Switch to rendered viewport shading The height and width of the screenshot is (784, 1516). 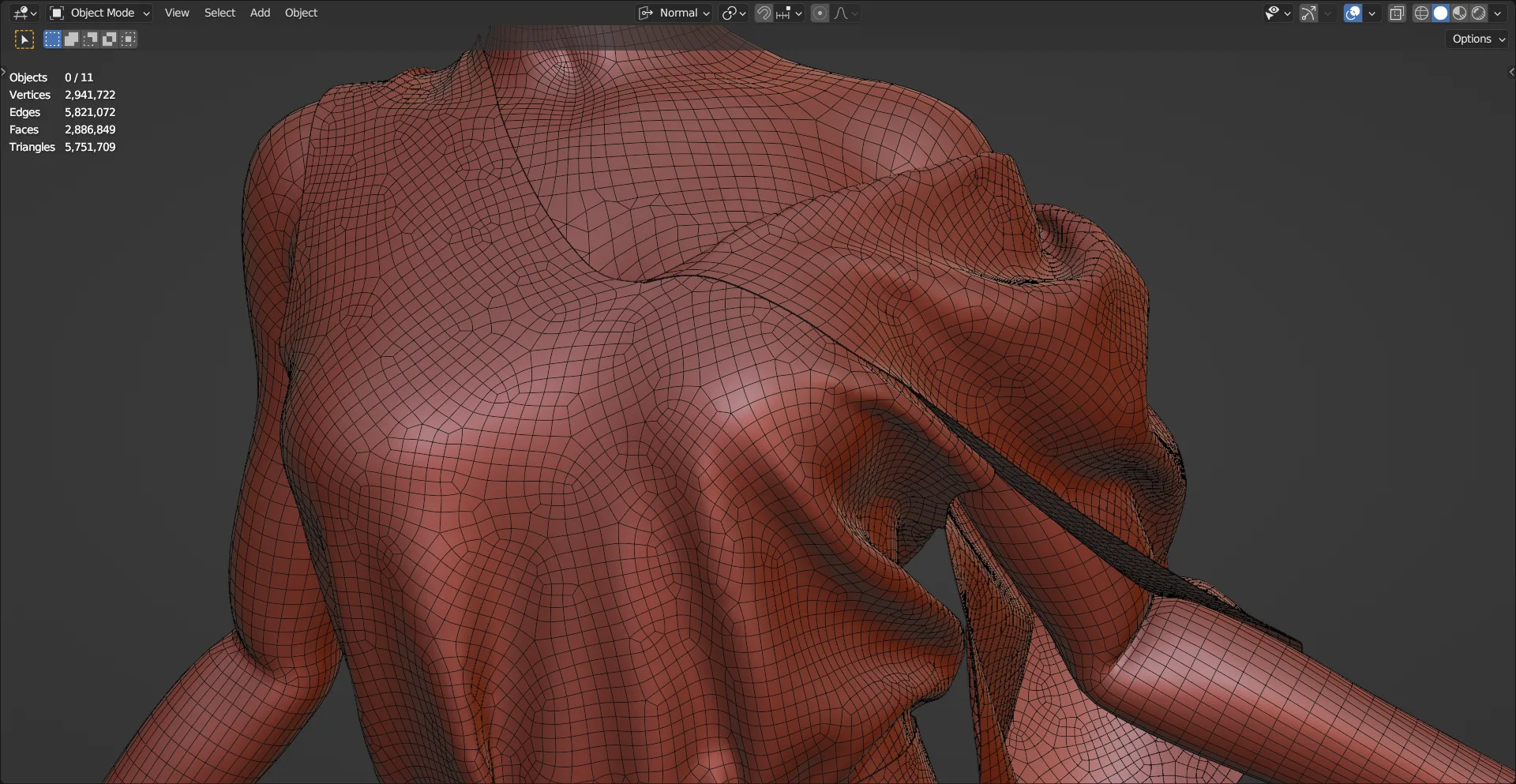pyautogui.click(x=1478, y=13)
